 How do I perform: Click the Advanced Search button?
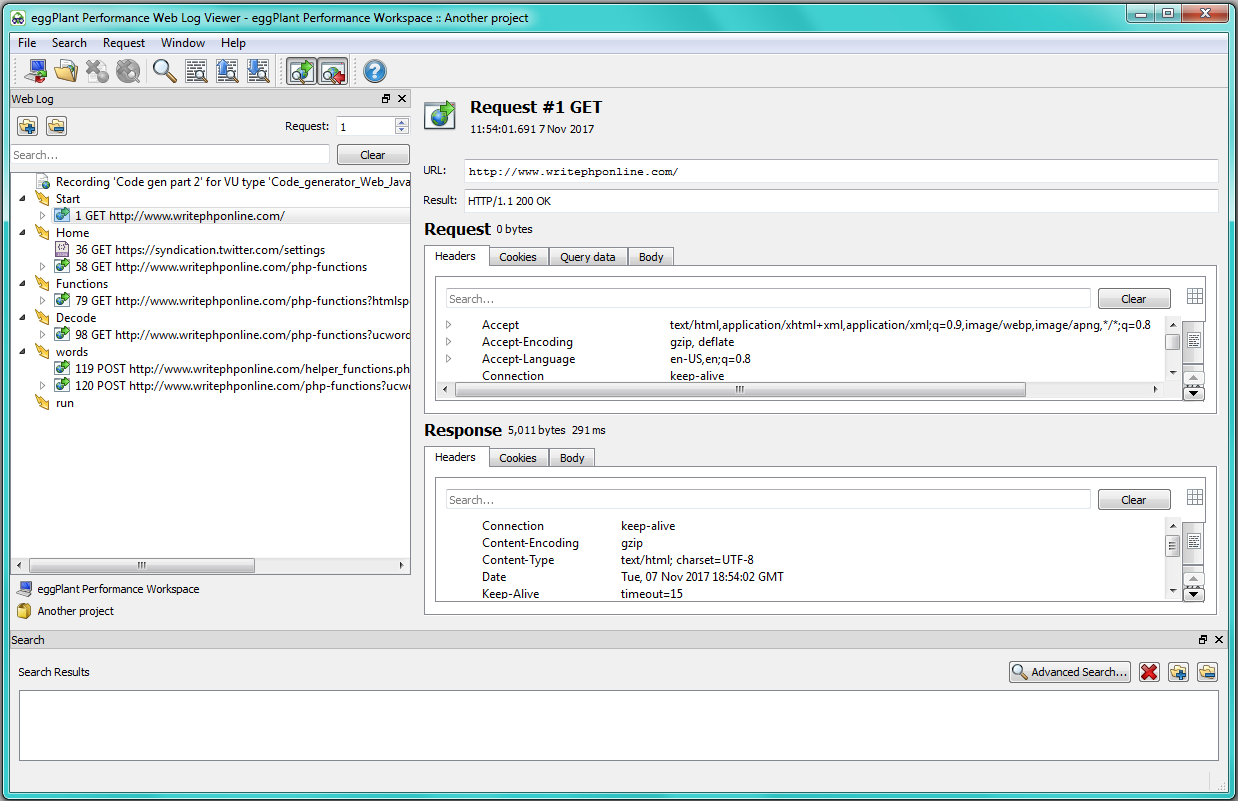(x=1069, y=672)
